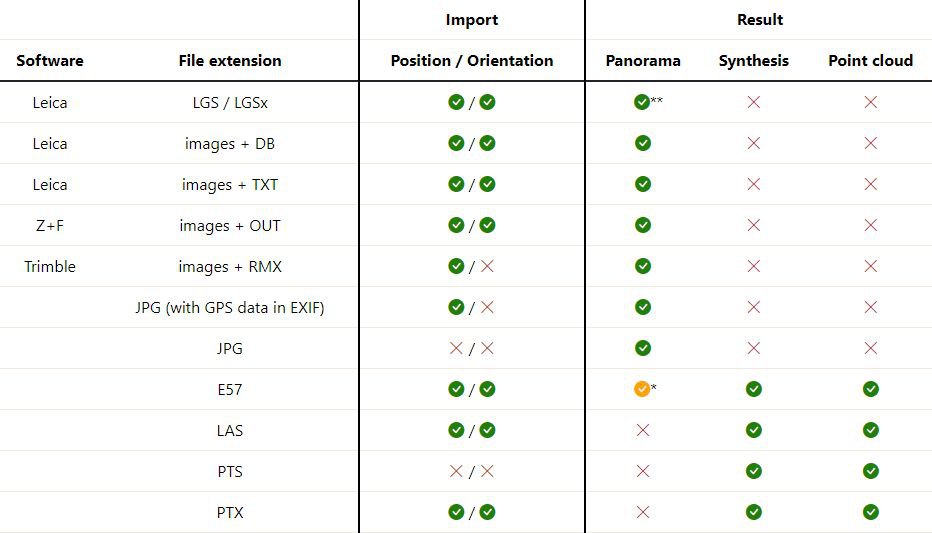Click the Software column header
This screenshot has width=932, height=533.
tap(49, 61)
